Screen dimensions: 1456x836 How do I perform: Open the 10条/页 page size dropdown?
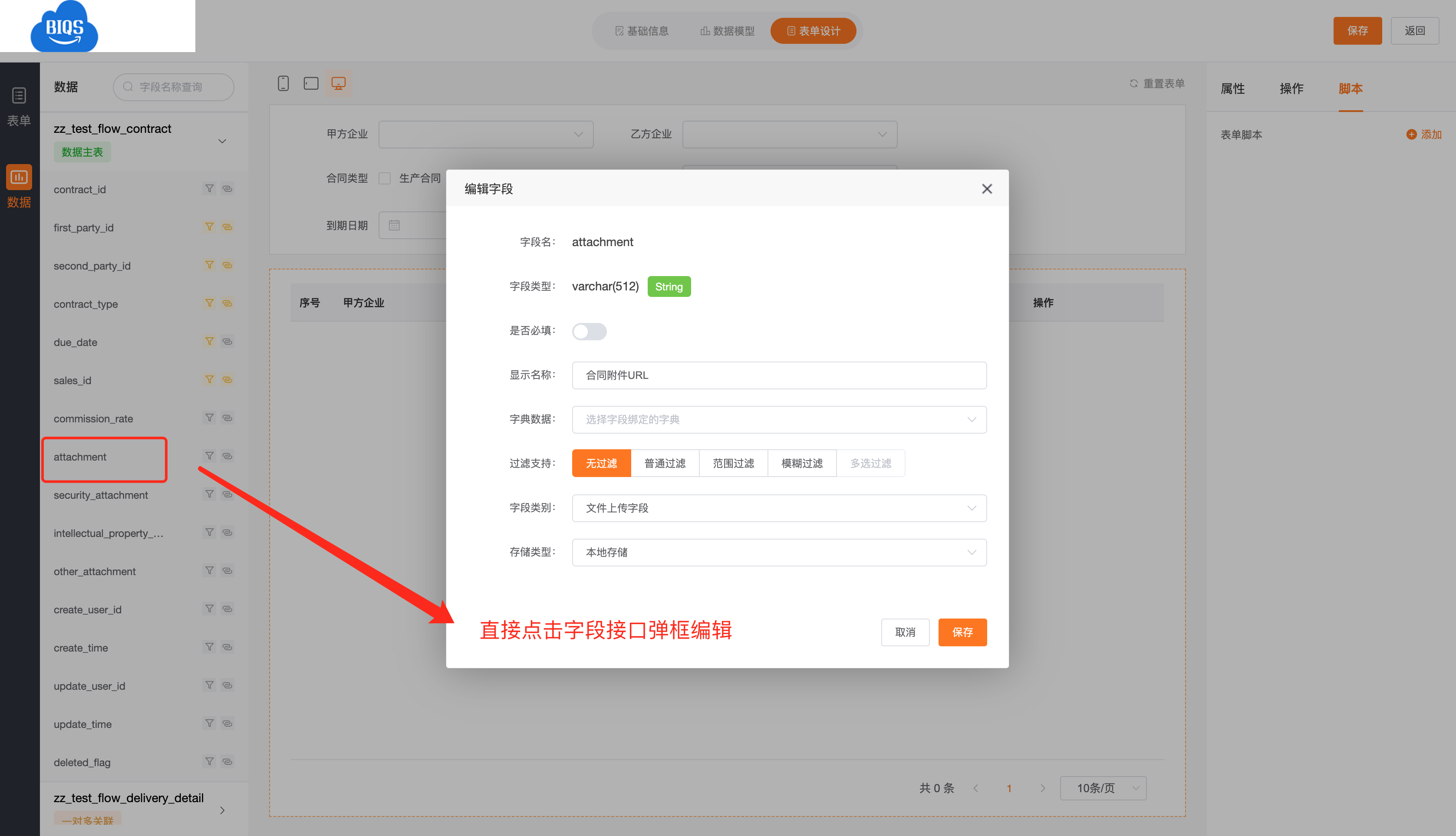click(x=1103, y=788)
